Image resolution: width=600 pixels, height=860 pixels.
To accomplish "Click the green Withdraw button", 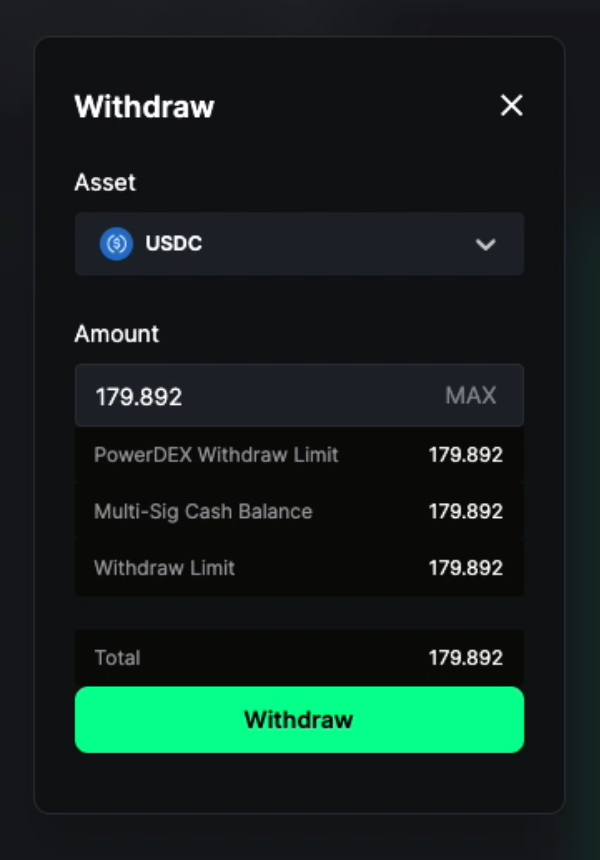I will click(299, 719).
